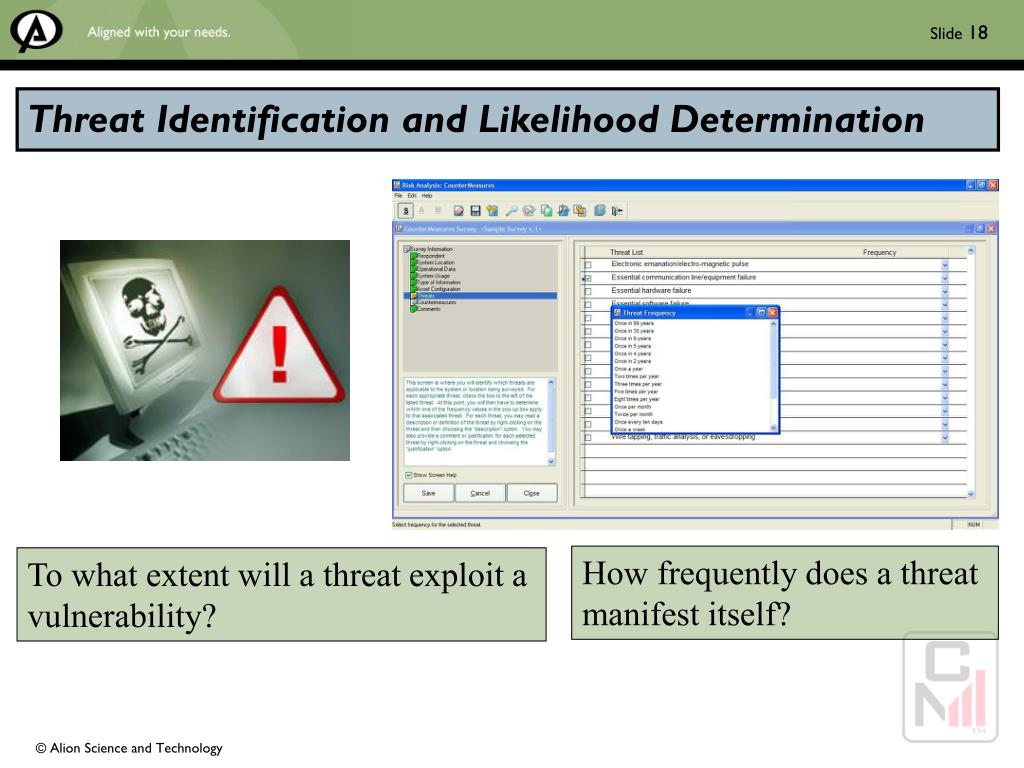The height and width of the screenshot is (768, 1024).
Task: Click the Close button below help text
Action: click(532, 493)
